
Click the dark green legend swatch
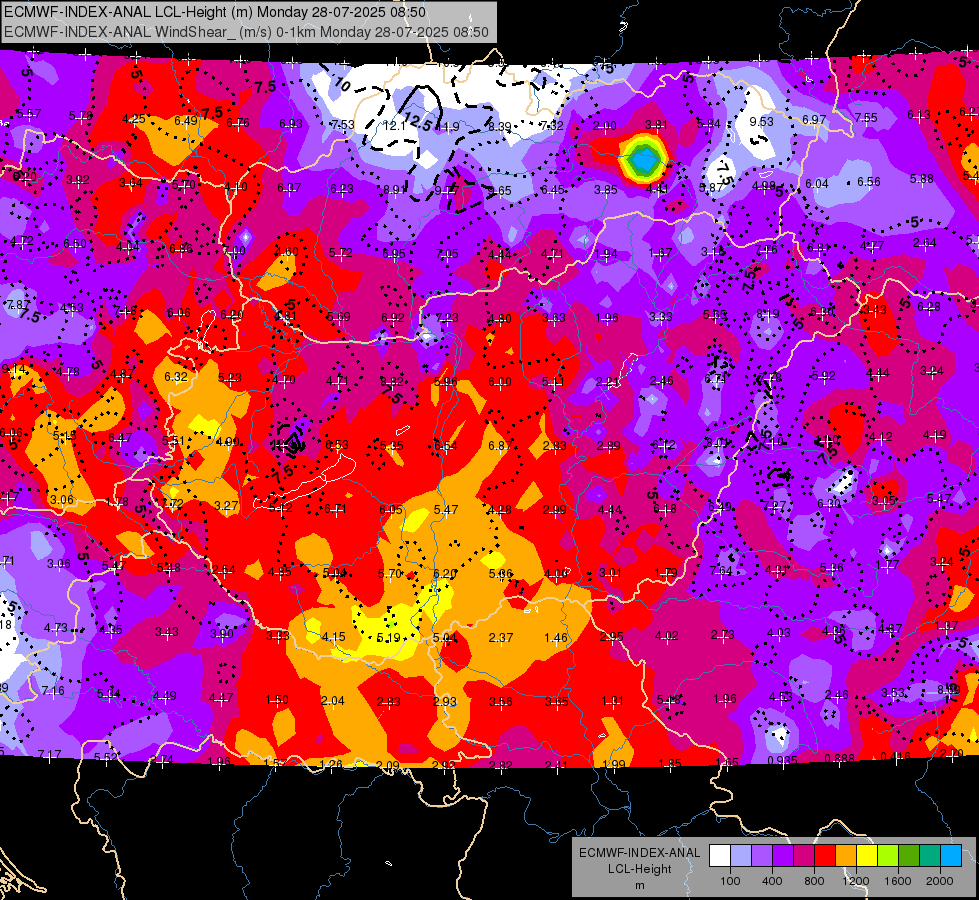point(909,855)
